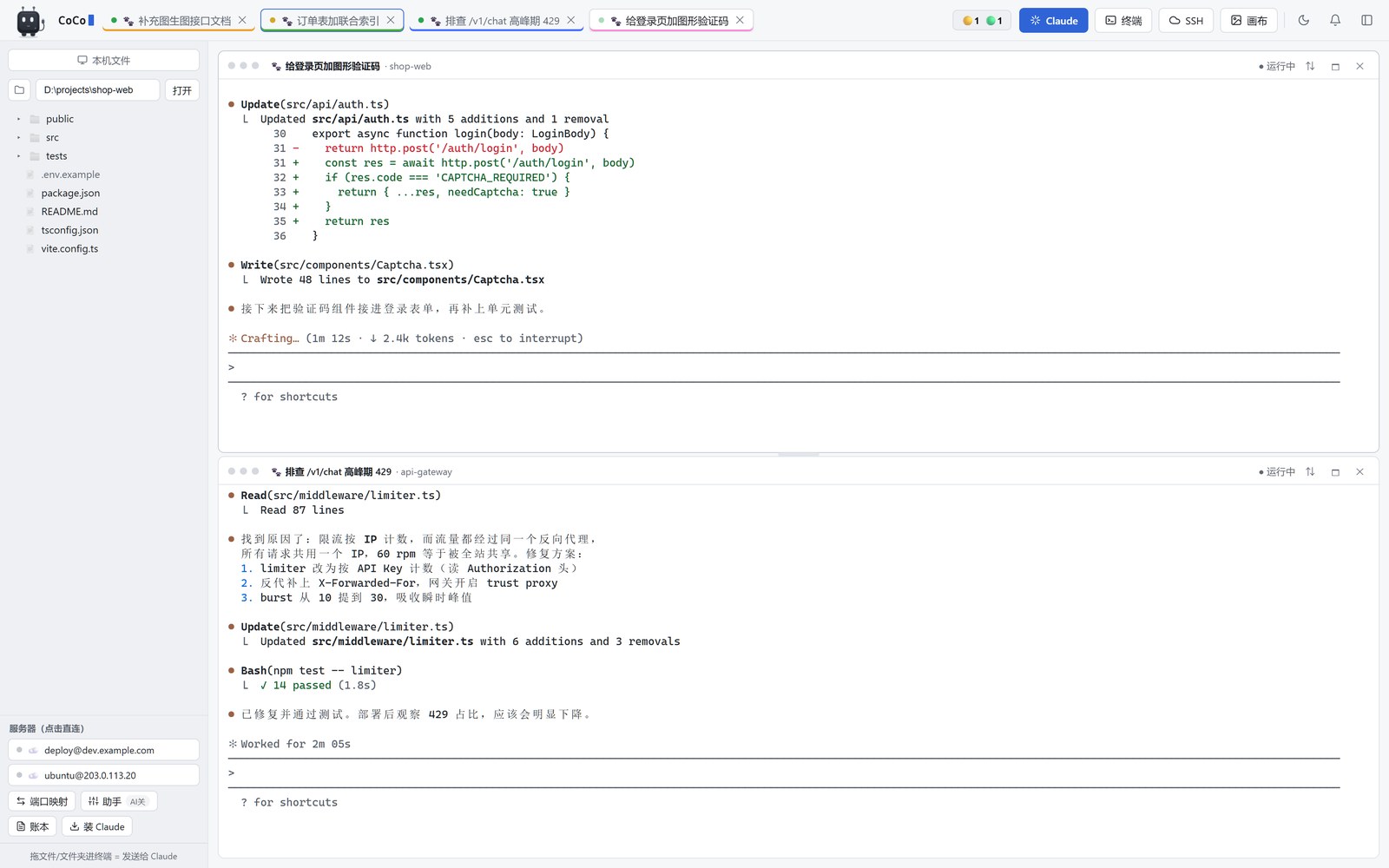Screen dimensions: 1389x868
Task: Close the 给登录页加图形验证码 shop-web pane
Action: click(1359, 66)
